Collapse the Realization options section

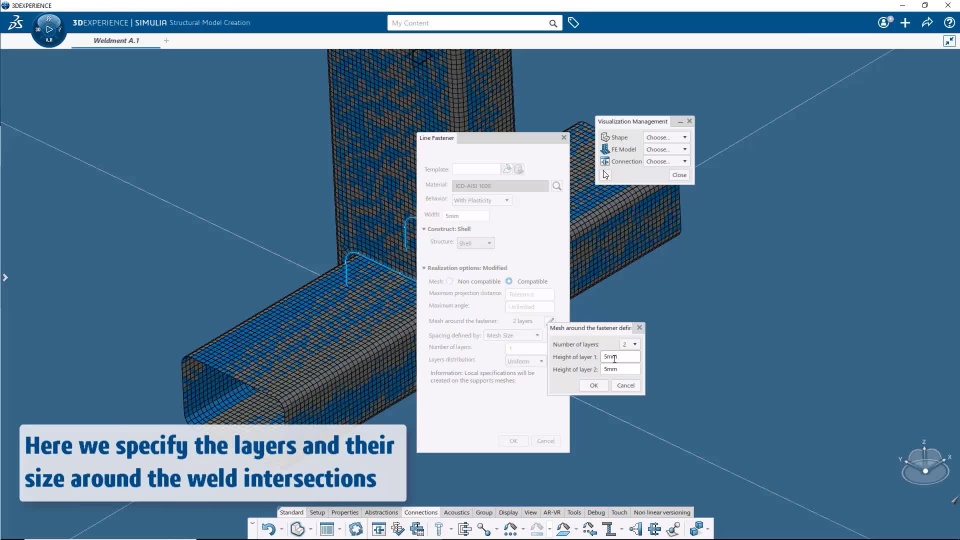coord(424,268)
